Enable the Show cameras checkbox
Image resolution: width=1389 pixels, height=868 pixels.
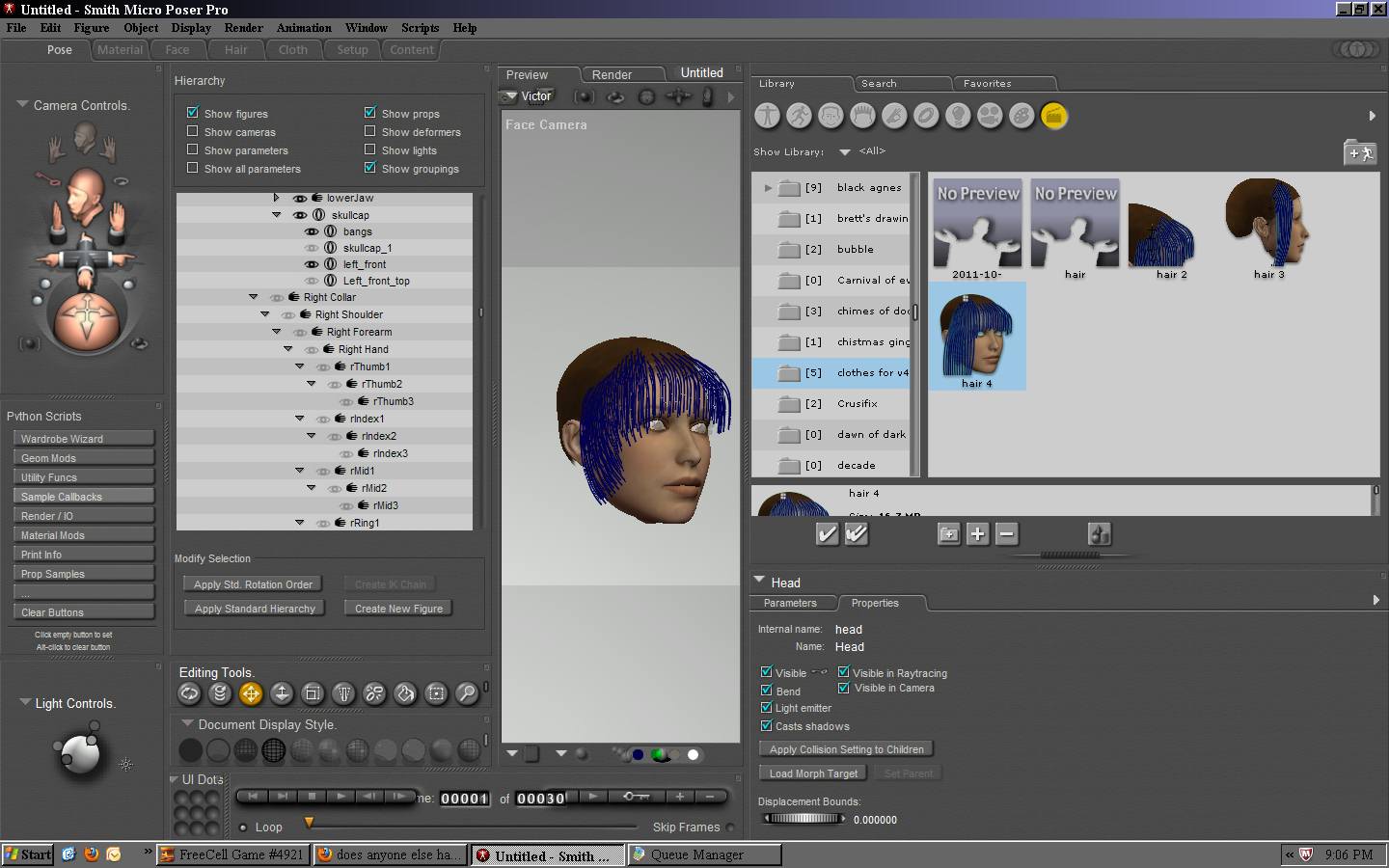click(193, 131)
